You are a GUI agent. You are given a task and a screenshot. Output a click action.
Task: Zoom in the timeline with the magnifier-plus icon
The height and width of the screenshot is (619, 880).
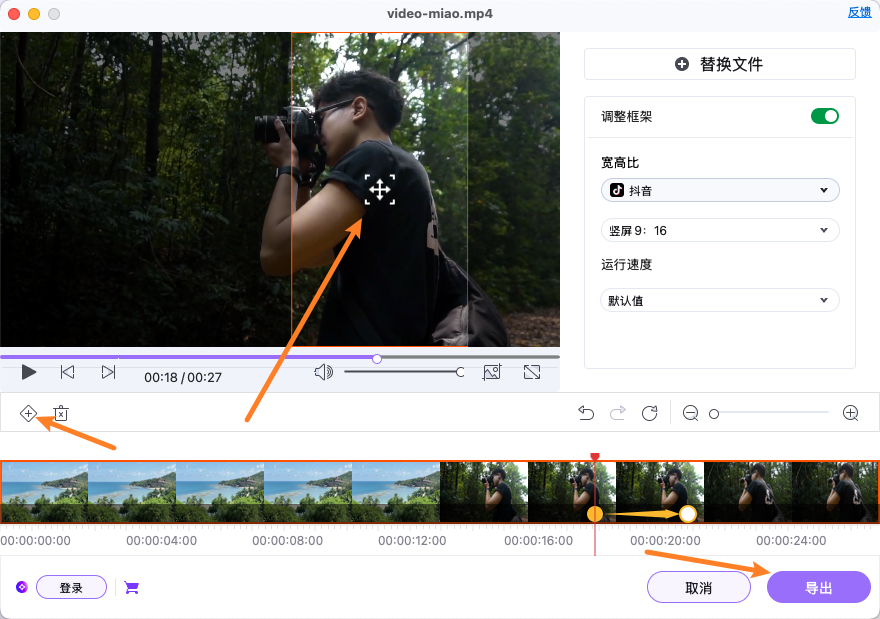point(850,412)
